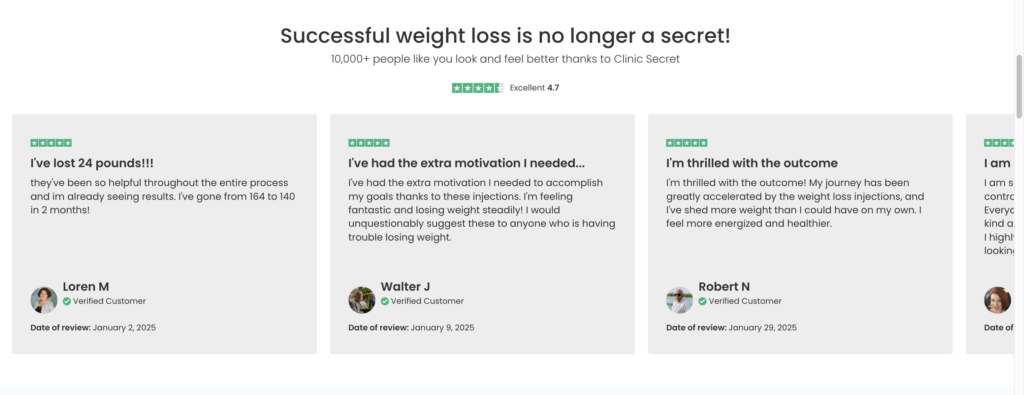
Task: Click the five-star rating on Robert N's review
Action: pos(686,143)
